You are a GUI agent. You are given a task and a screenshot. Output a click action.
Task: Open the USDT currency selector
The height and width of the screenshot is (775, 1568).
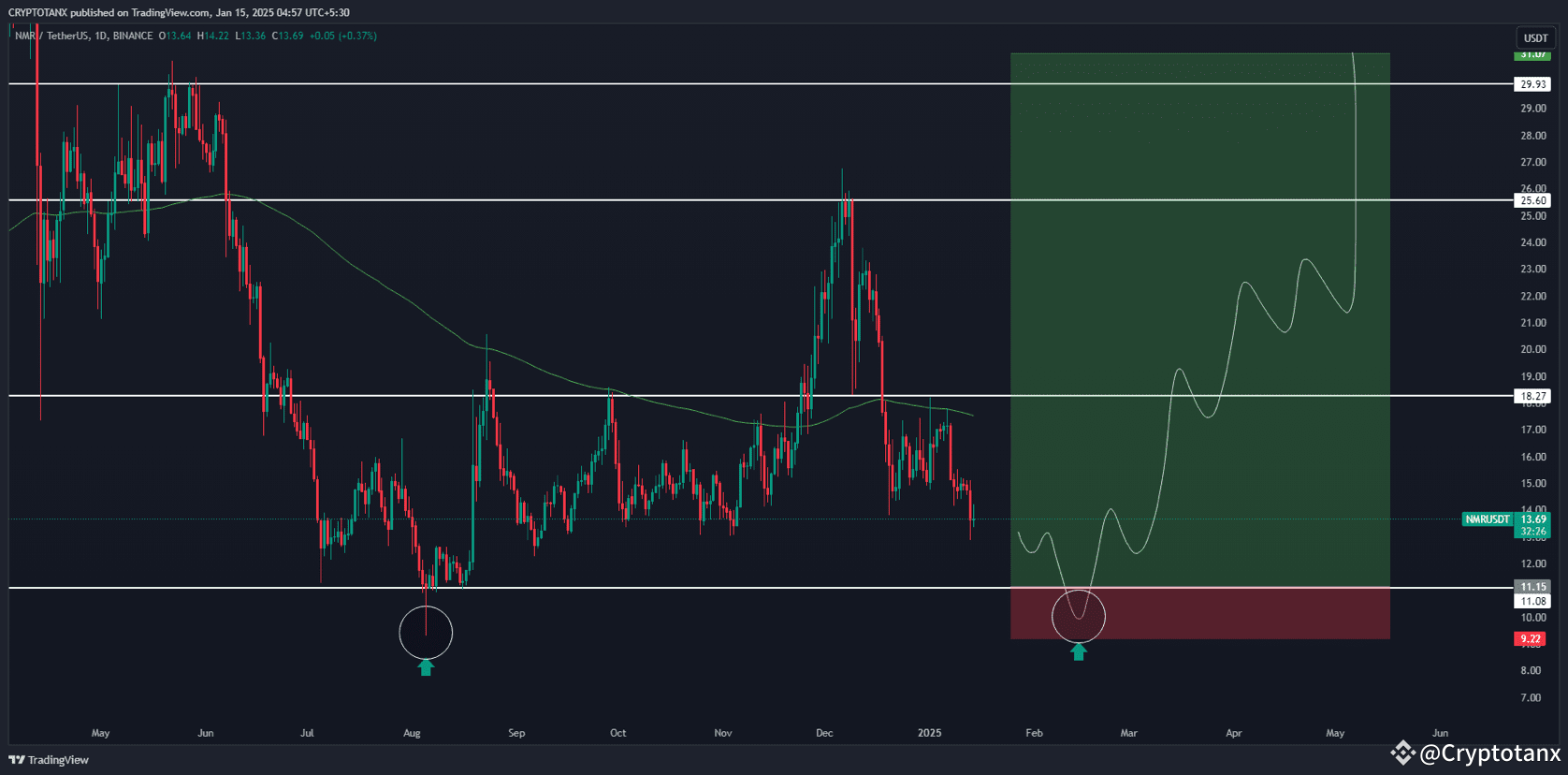point(1535,38)
